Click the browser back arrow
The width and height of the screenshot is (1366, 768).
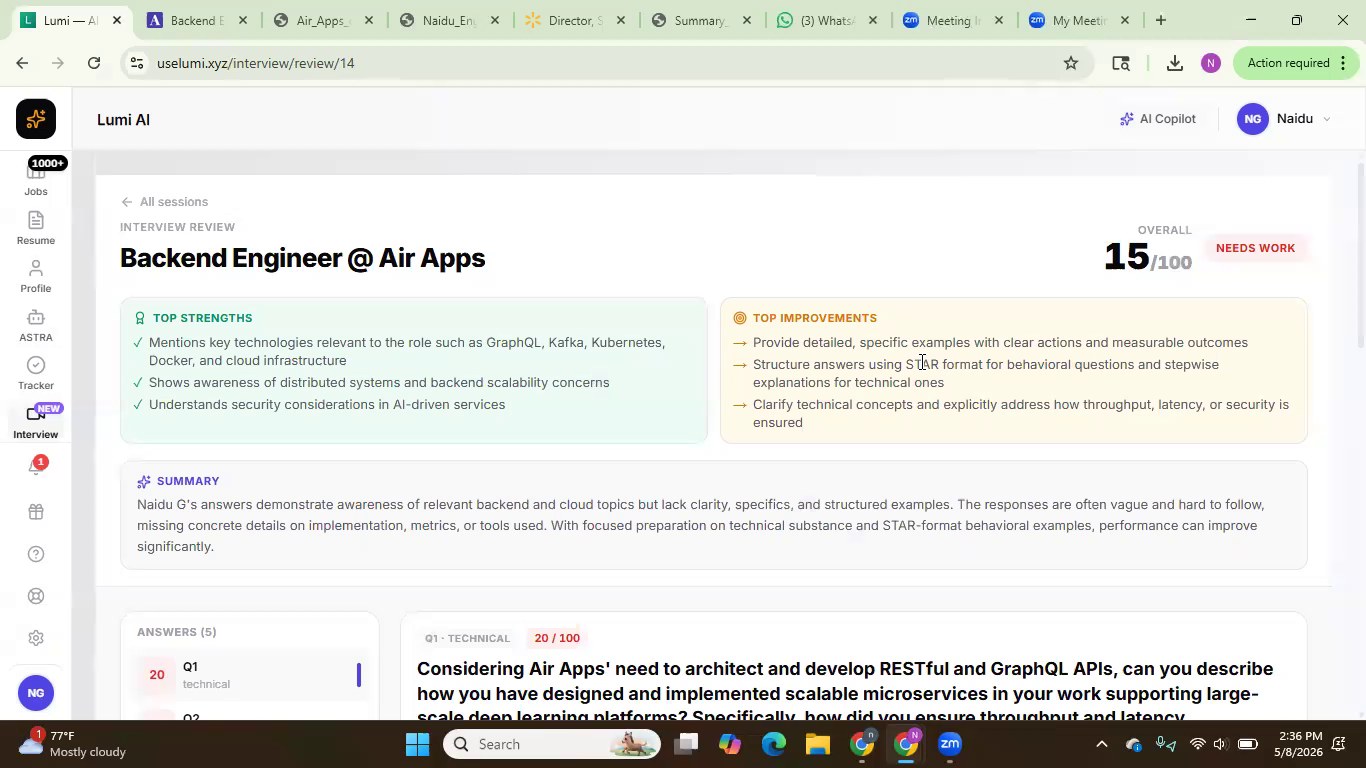[21, 63]
